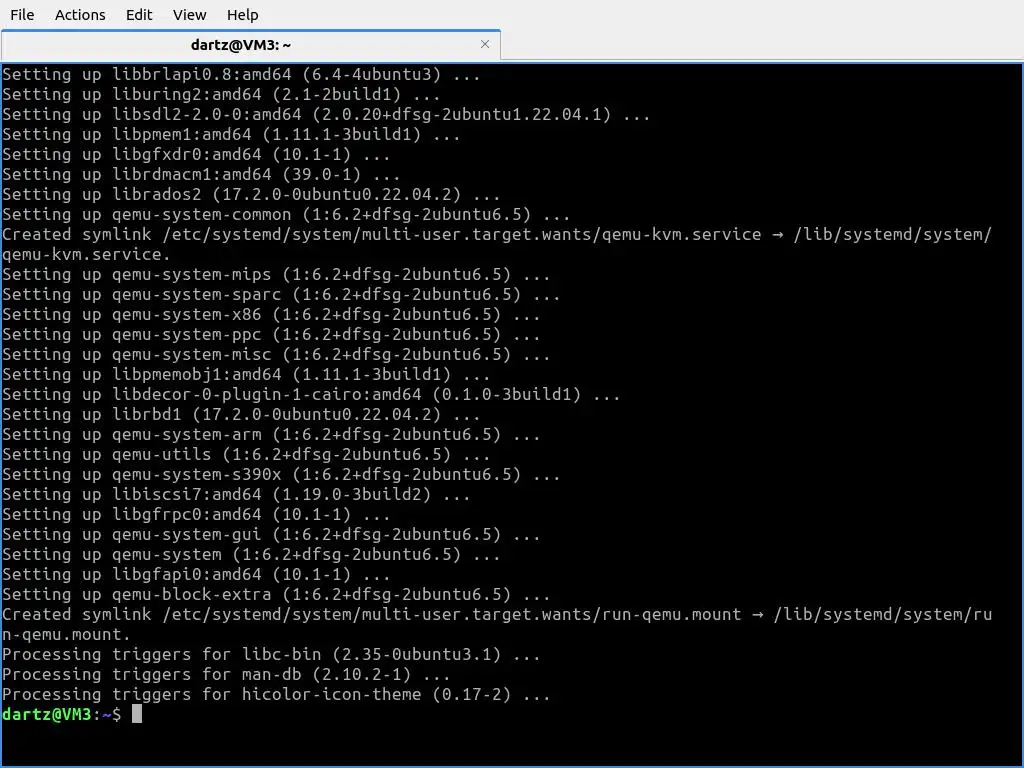This screenshot has height=768, width=1024.
Task: Click line 'Setting up qemu-system-x86'
Action: [271, 314]
